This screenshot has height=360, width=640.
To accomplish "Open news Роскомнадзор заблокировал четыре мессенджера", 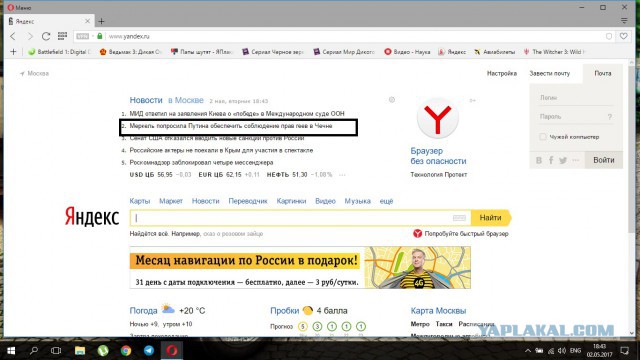I will coord(201,162).
